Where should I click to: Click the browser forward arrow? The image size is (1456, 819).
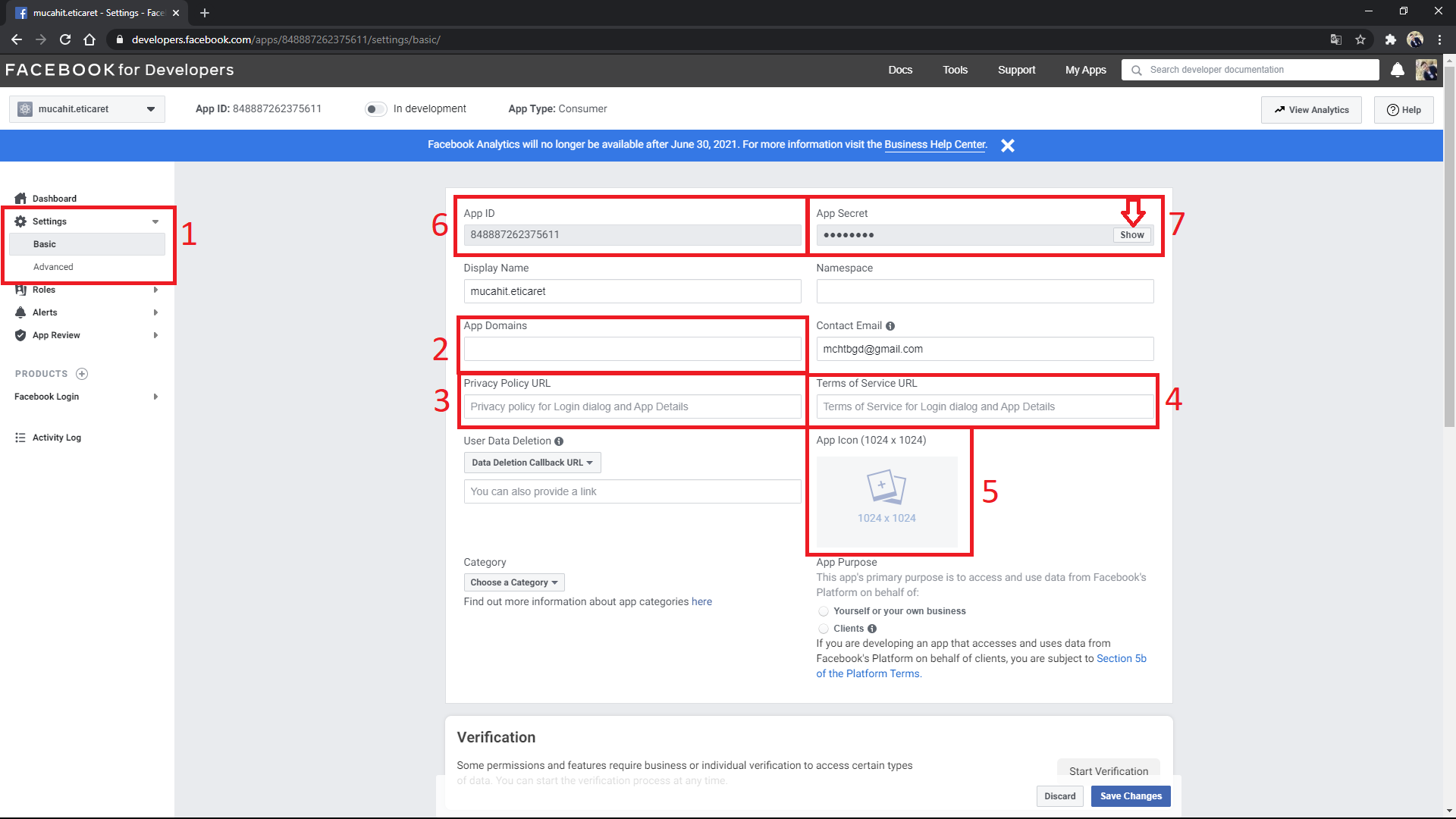41,39
